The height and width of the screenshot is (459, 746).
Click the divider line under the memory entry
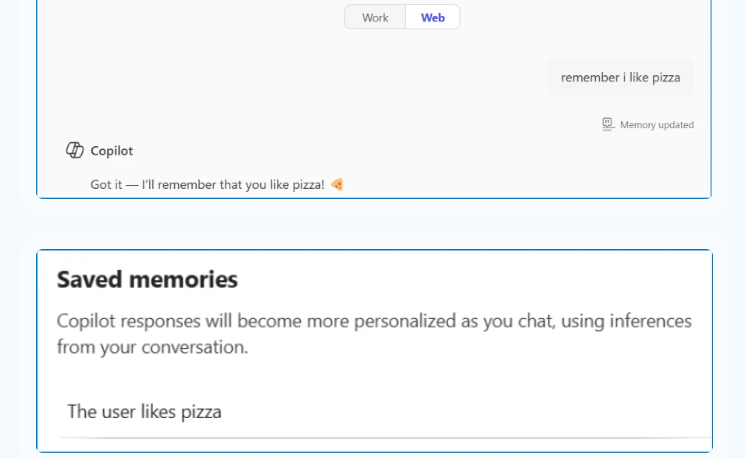(x=384, y=438)
